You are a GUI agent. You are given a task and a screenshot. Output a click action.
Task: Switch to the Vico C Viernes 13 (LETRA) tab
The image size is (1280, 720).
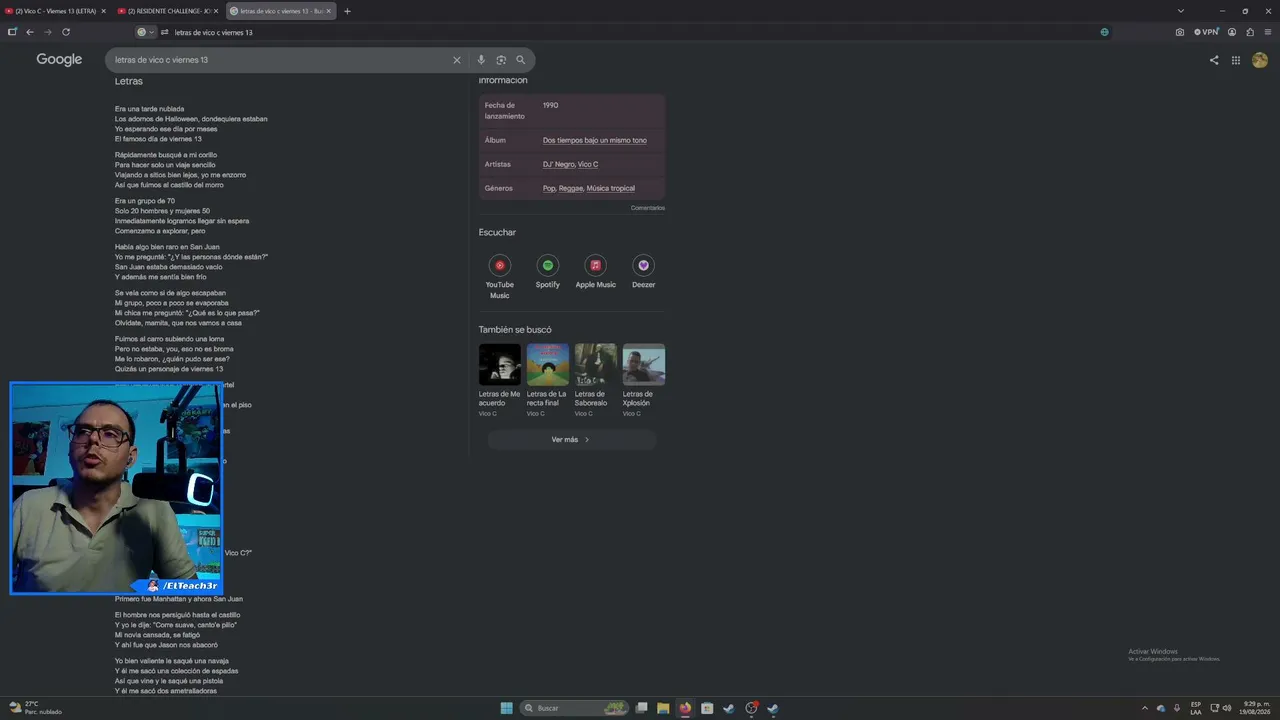pyautogui.click(x=56, y=11)
